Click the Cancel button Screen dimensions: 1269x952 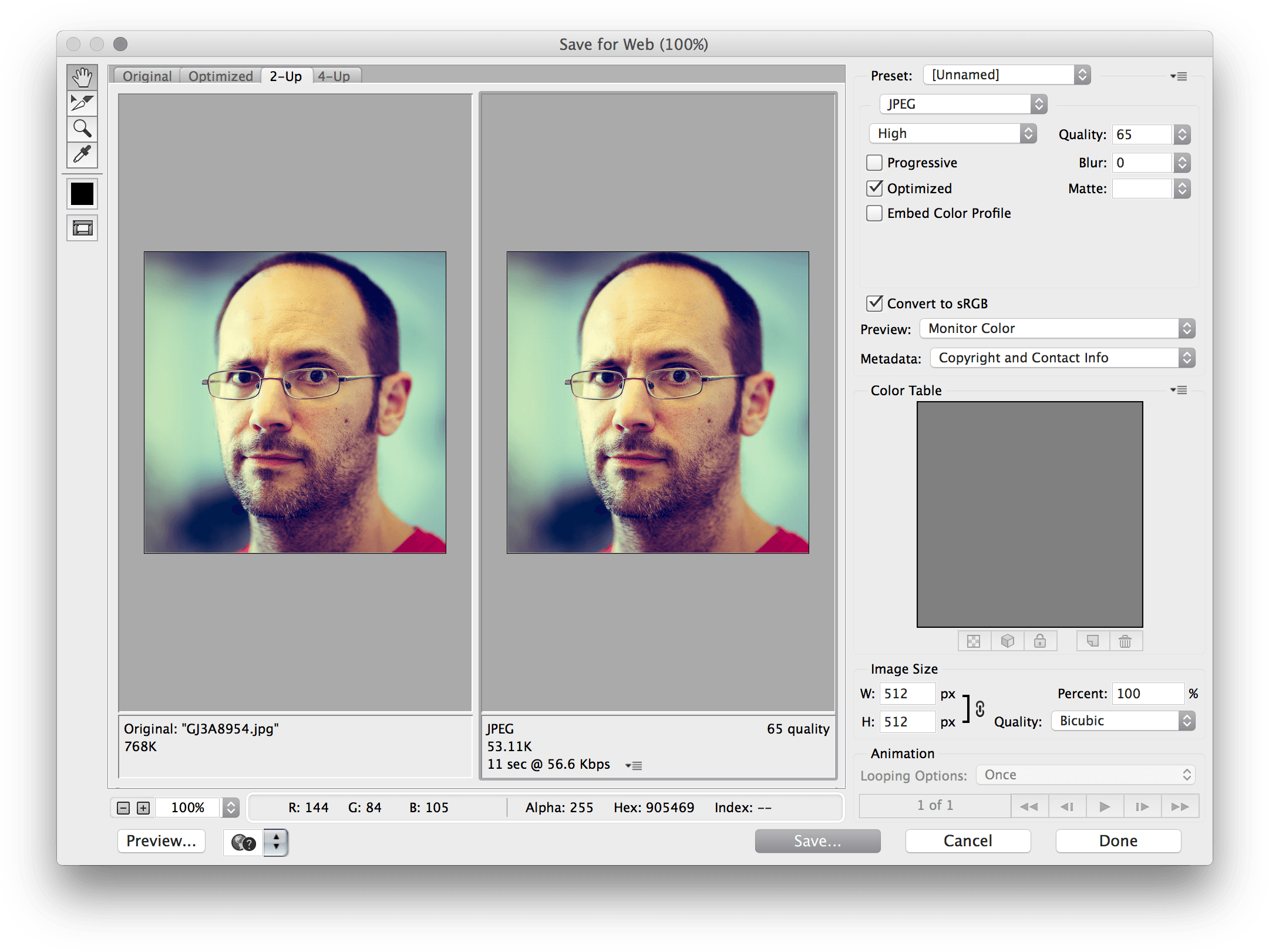(968, 841)
